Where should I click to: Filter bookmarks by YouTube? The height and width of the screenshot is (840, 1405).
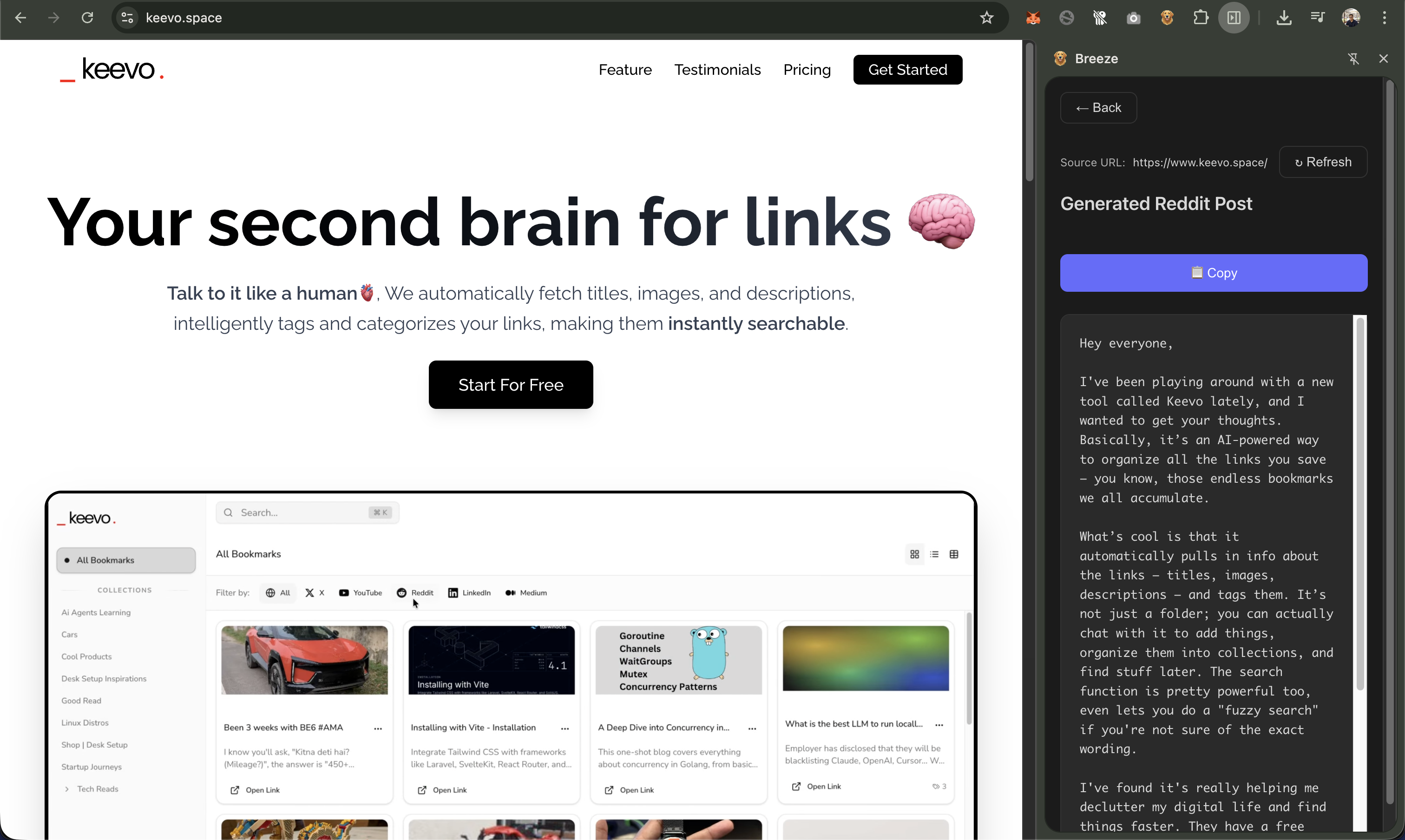click(x=361, y=593)
